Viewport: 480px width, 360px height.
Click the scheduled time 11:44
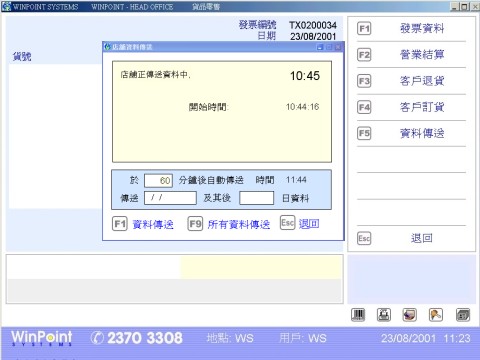click(x=296, y=180)
